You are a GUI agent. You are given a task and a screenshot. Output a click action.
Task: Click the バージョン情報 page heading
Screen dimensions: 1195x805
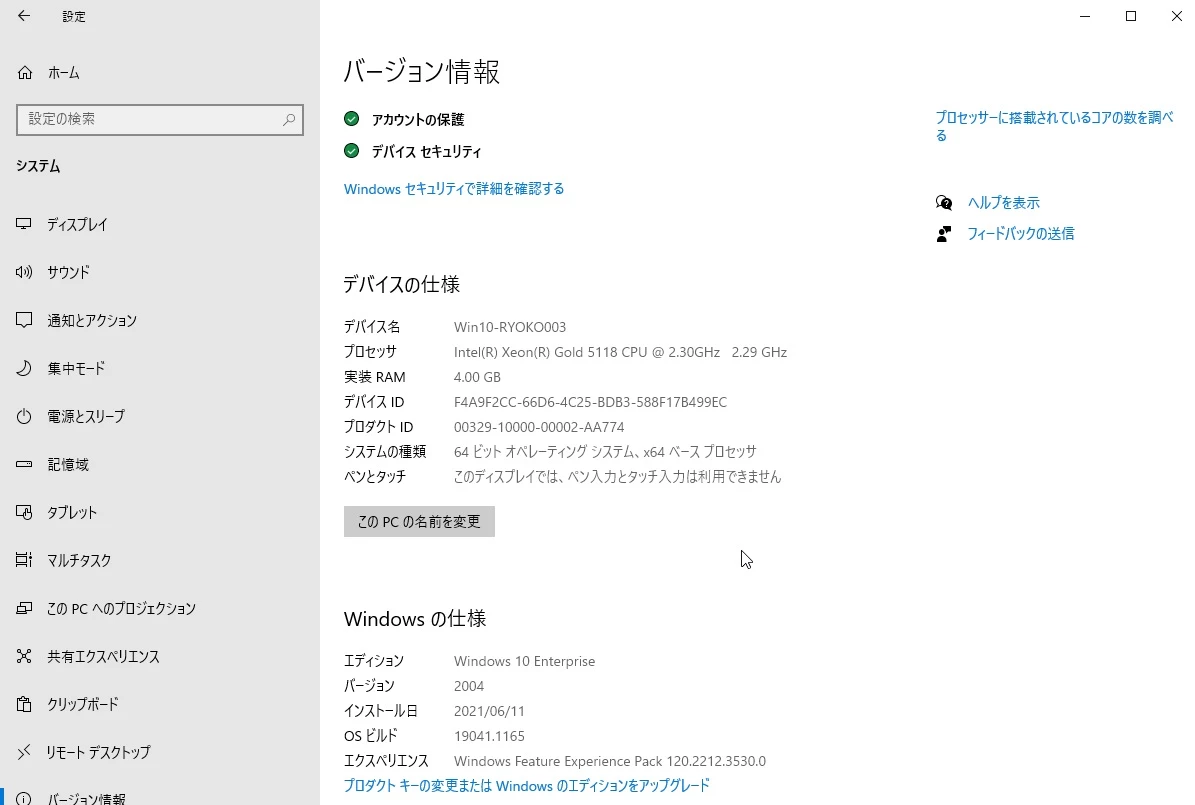coord(421,72)
